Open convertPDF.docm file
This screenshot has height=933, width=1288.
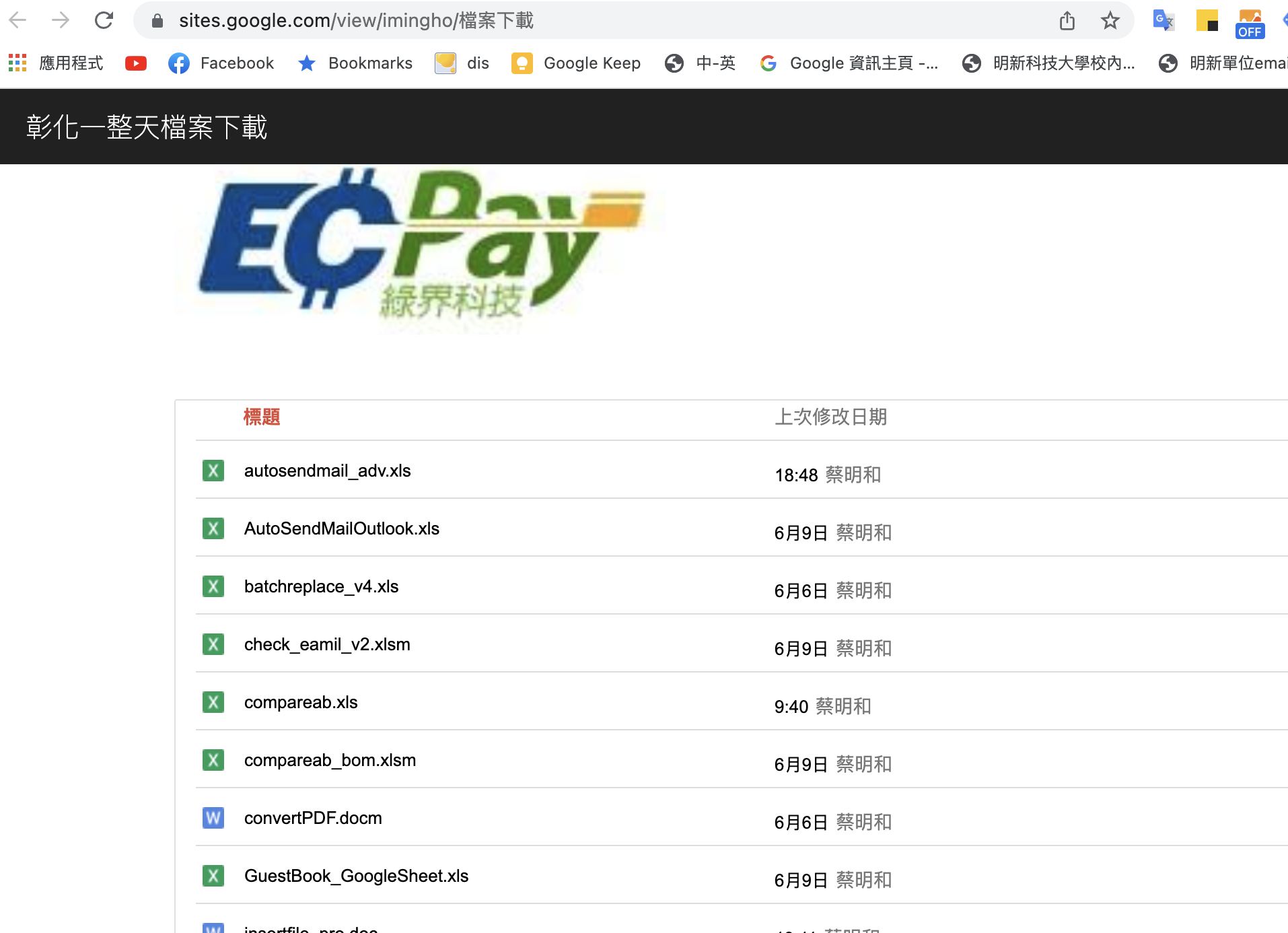(x=313, y=818)
